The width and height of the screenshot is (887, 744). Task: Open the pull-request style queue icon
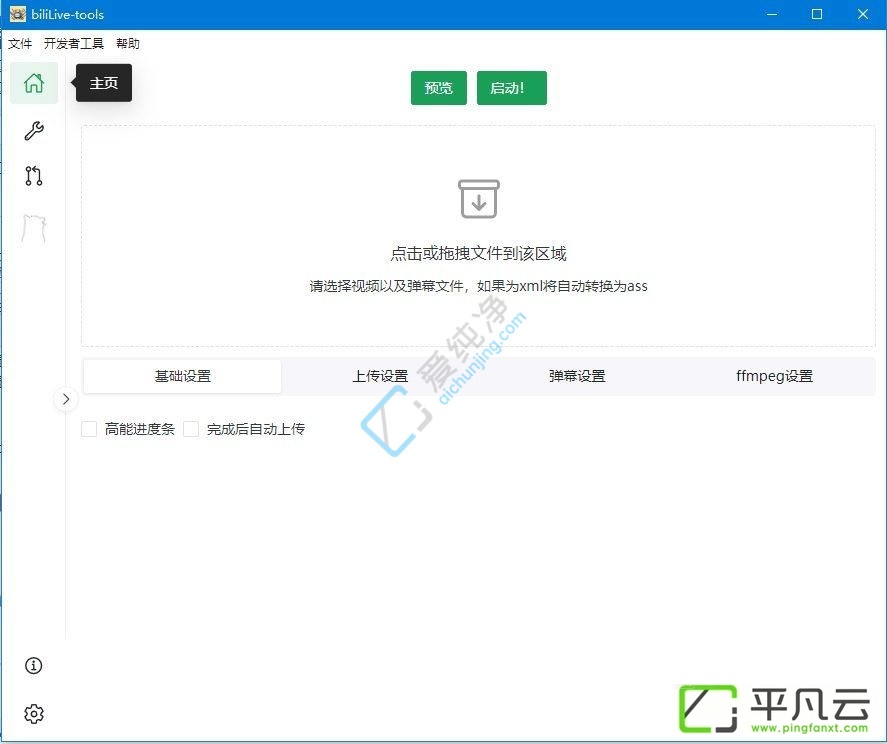pos(34,176)
